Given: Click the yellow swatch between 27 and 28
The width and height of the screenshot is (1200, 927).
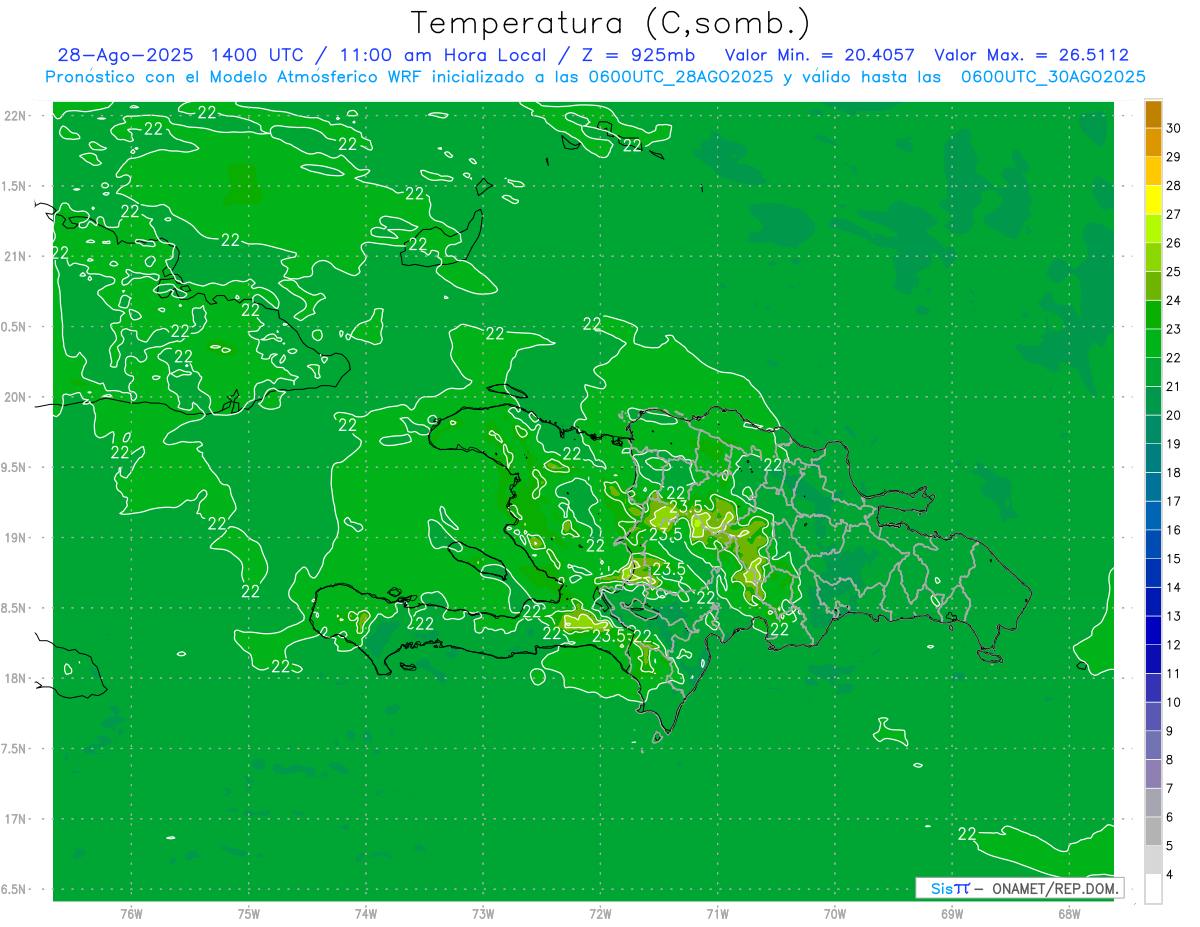Looking at the screenshot, I should [x=1153, y=200].
